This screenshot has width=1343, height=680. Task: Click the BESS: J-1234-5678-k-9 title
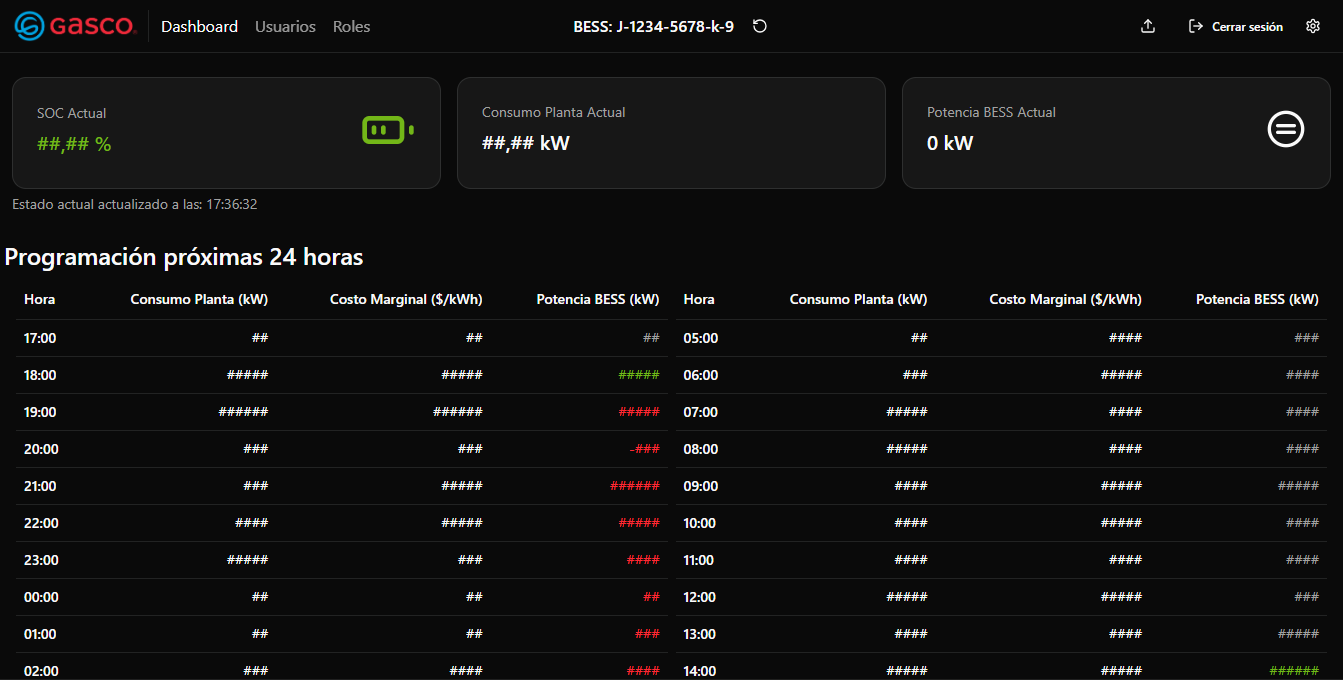tap(653, 27)
